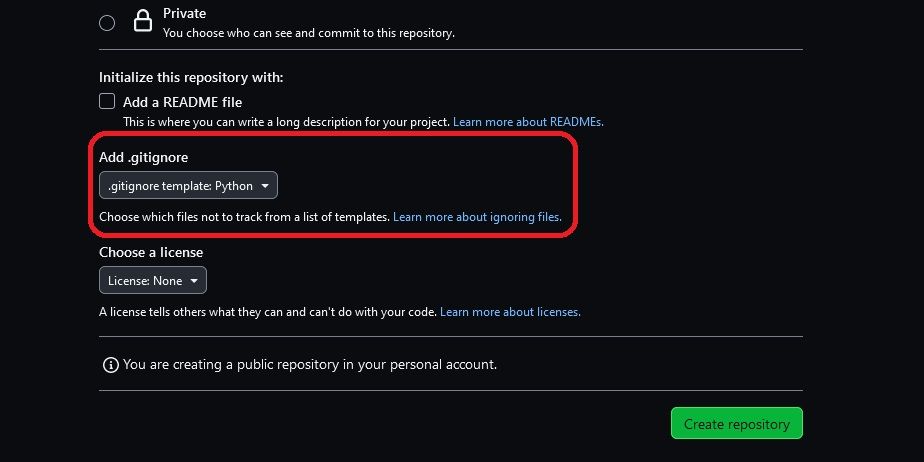Click the public repository notice text
The width and height of the screenshot is (924, 462).
pyautogui.click(x=310, y=365)
